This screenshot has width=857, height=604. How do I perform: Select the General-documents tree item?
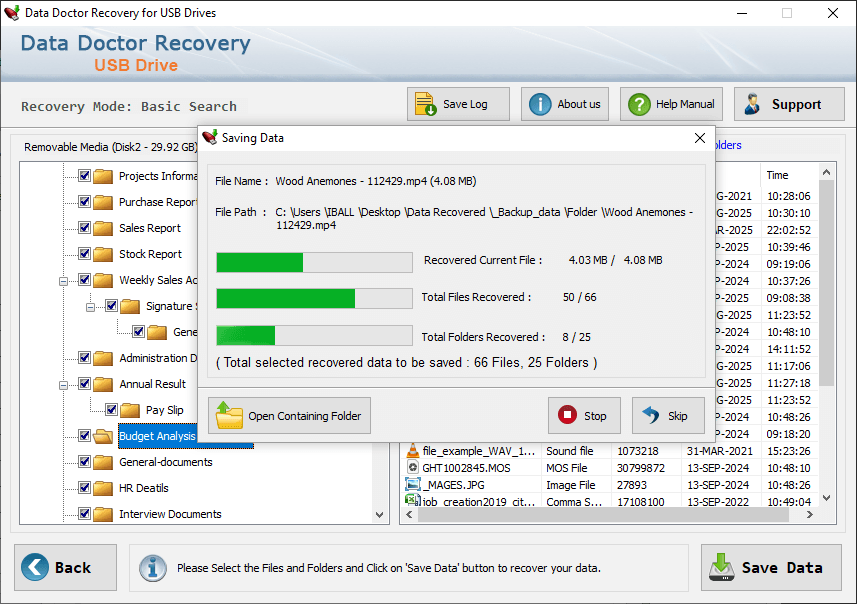coord(166,462)
